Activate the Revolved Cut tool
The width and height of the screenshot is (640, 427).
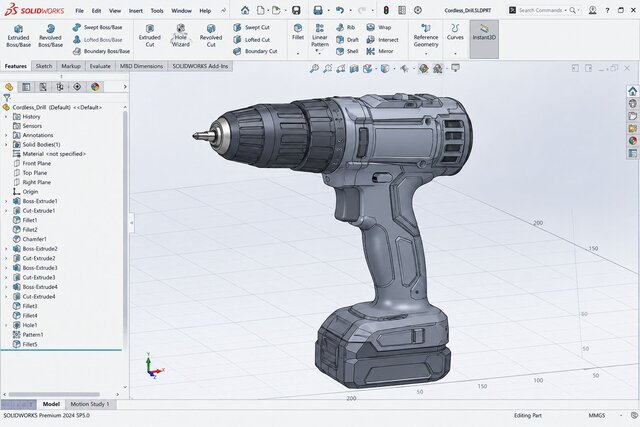pyautogui.click(x=211, y=36)
